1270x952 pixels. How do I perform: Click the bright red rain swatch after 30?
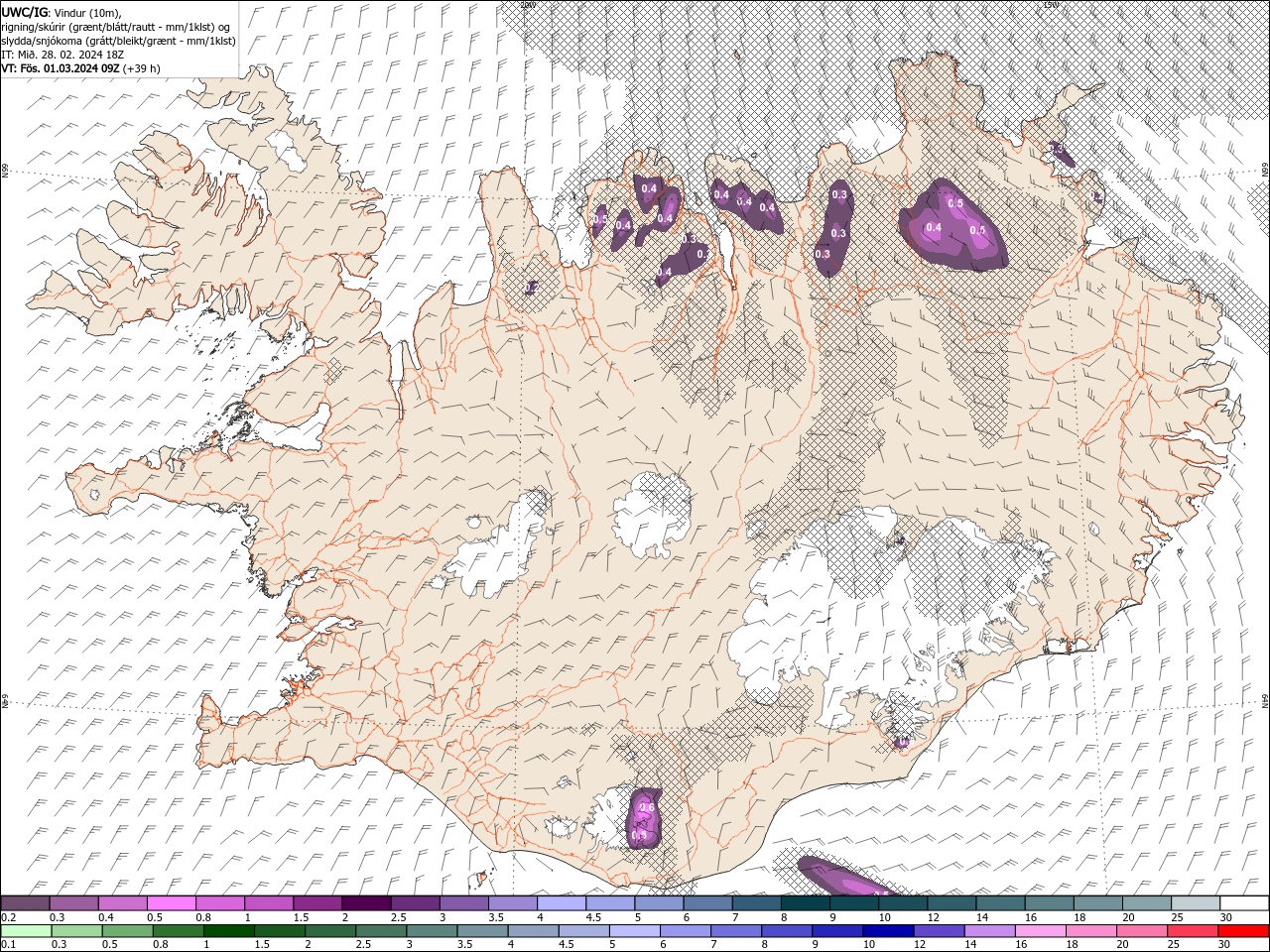pos(1242,931)
